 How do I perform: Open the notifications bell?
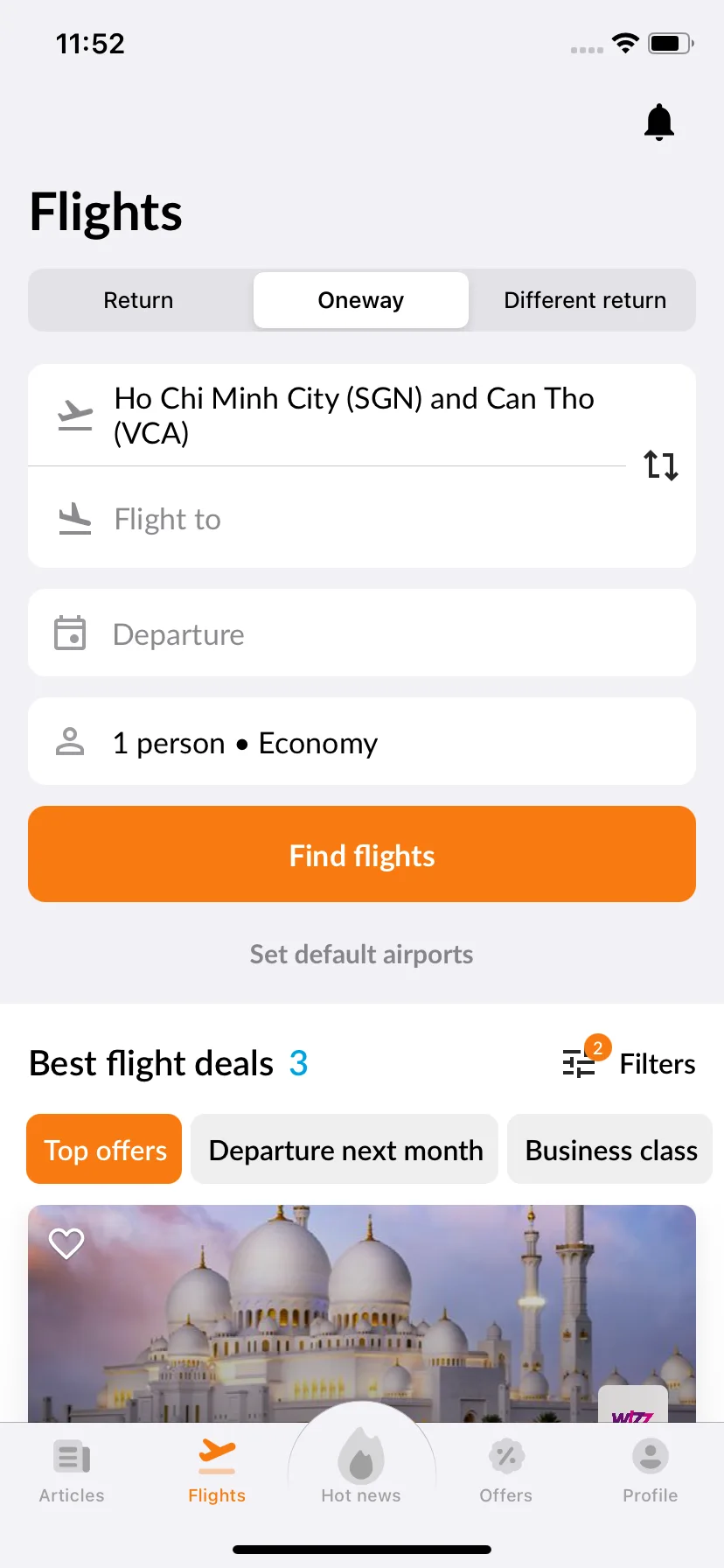coord(659,122)
